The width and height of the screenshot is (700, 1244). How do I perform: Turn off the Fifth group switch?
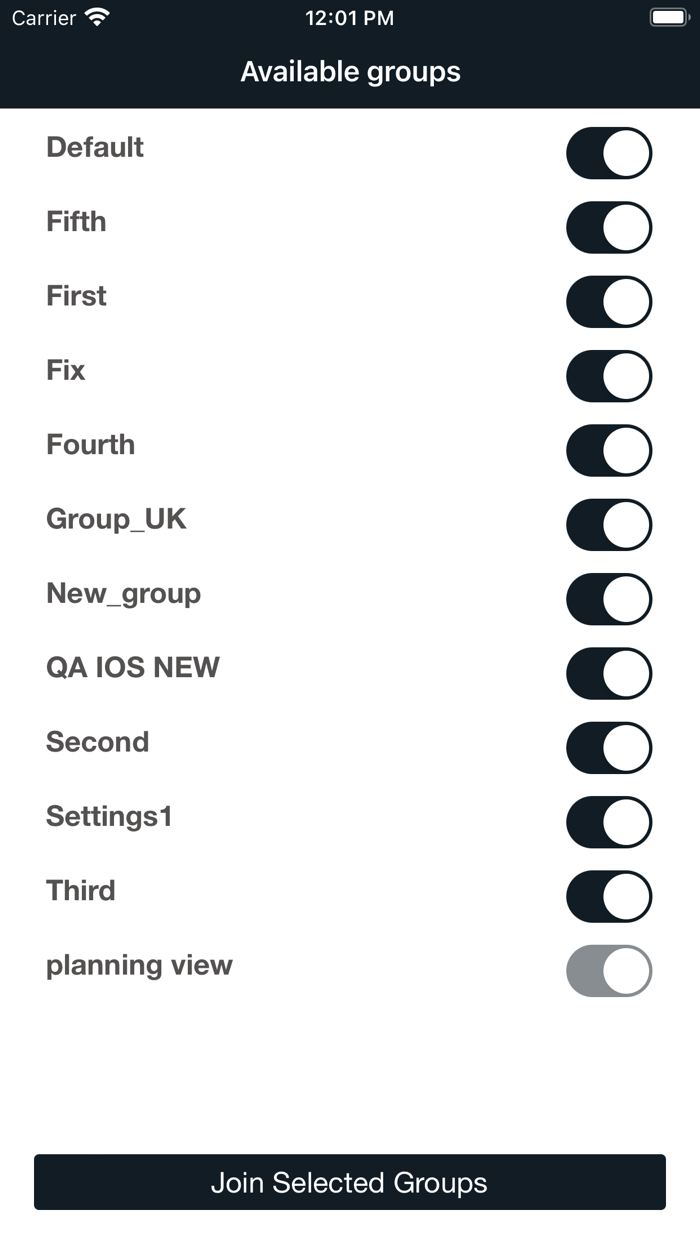pyautogui.click(x=609, y=227)
